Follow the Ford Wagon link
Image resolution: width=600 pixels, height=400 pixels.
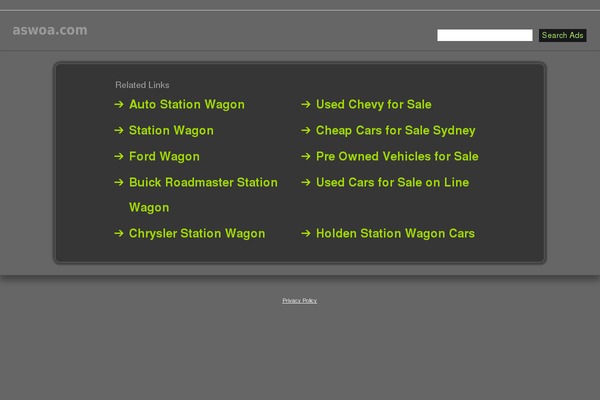point(164,157)
